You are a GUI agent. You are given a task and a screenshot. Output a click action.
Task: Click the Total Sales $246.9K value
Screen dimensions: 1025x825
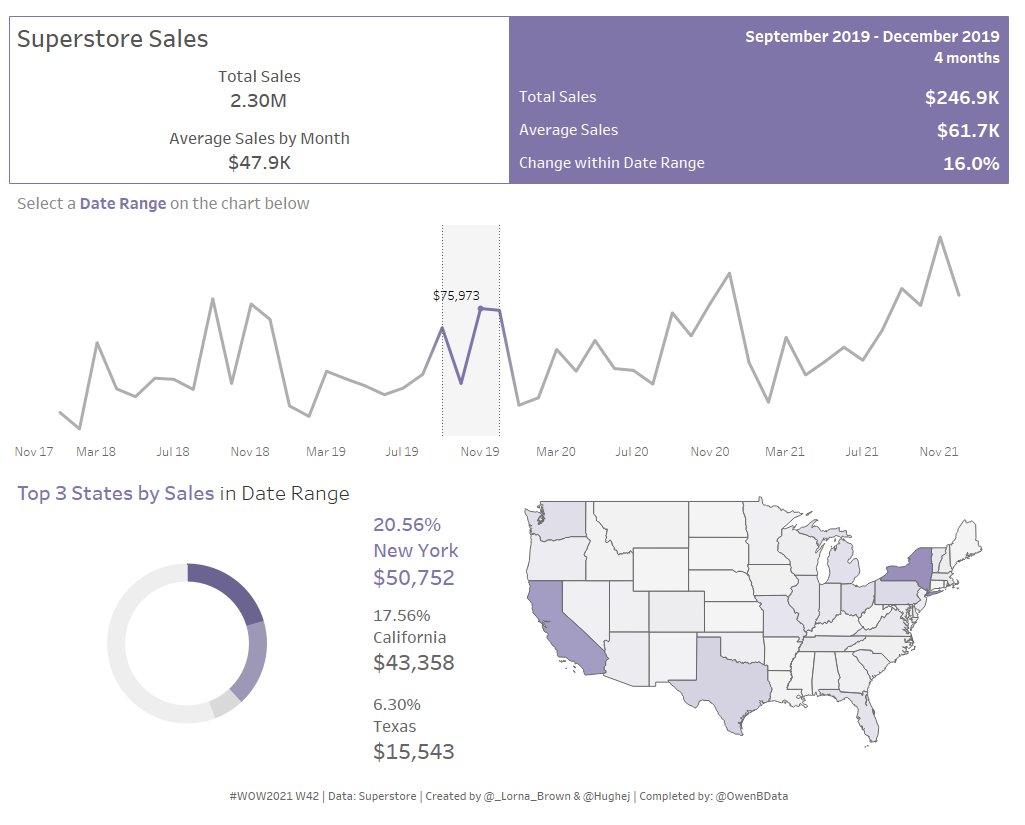[x=964, y=97]
